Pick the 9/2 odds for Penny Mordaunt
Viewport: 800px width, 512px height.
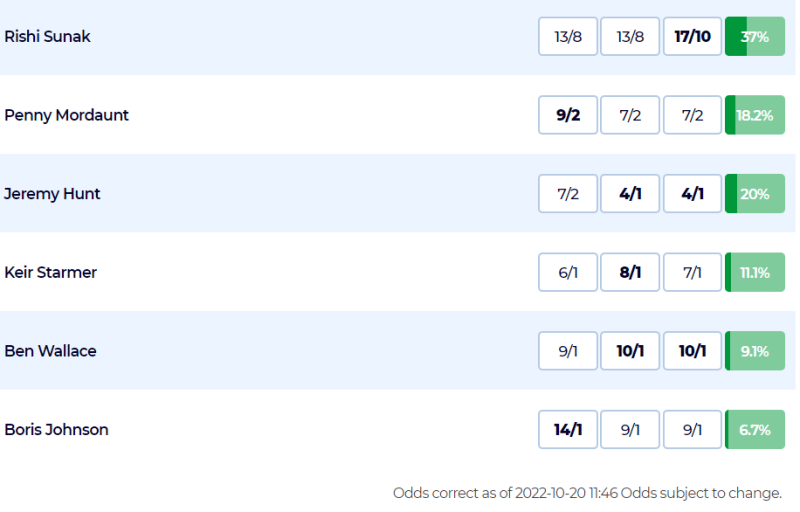[x=568, y=115]
